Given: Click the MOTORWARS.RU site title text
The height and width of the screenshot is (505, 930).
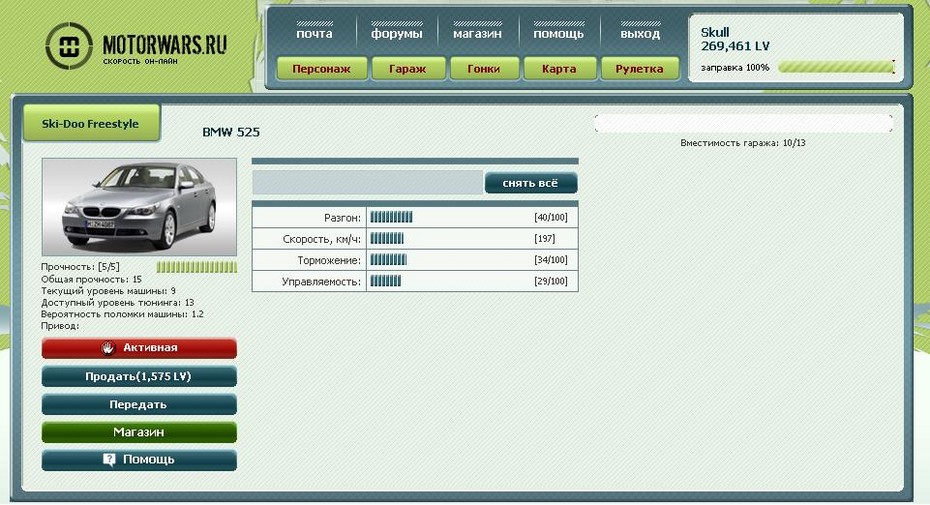Looking at the screenshot, I should pyautogui.click(x=165, y=45).
